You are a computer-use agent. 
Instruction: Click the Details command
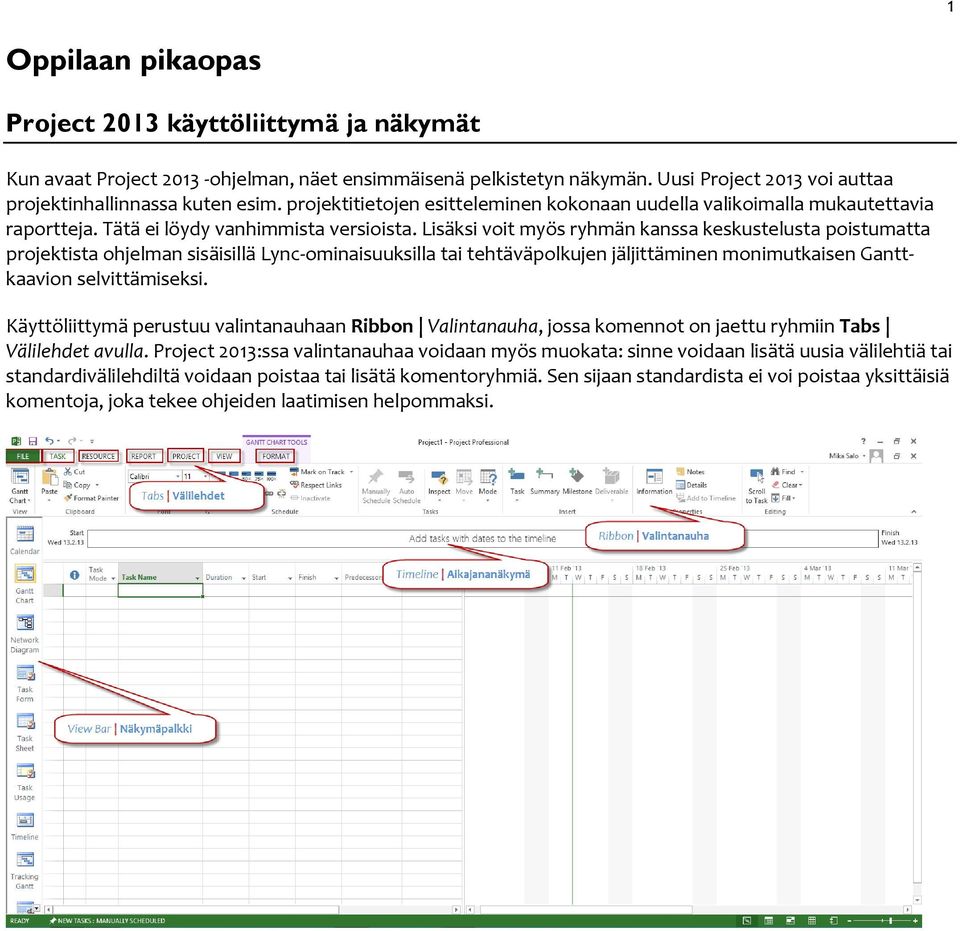click(692, 485)
